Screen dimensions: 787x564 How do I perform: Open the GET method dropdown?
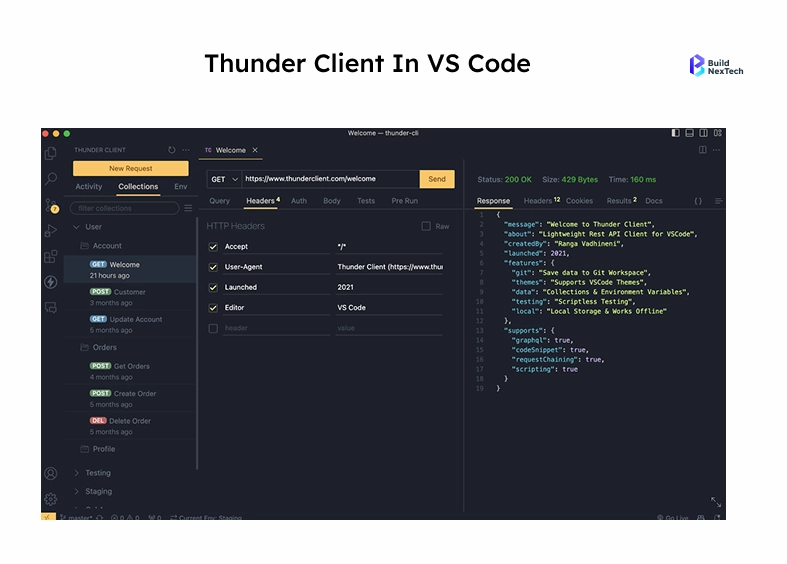coord(224,179)
